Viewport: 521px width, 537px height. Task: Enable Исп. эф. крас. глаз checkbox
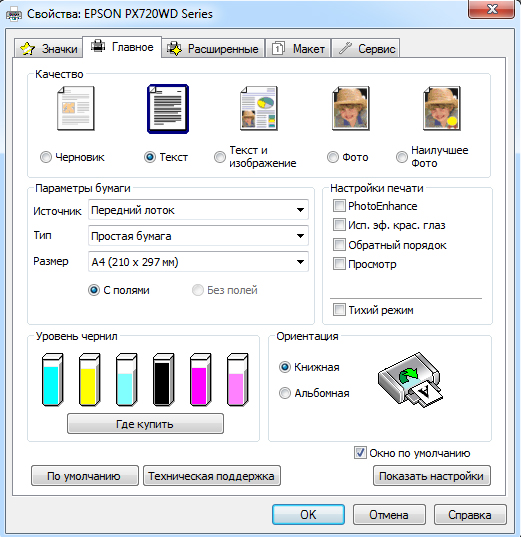coord(339,225)
